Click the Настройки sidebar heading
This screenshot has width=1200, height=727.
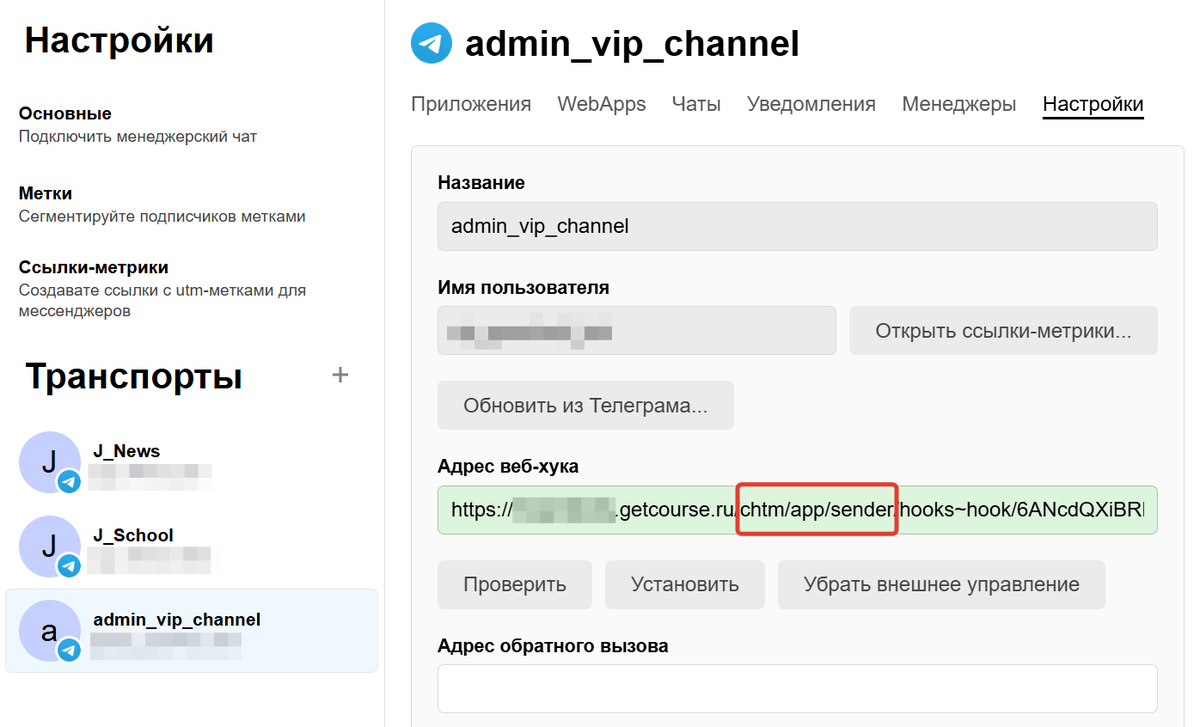click(119, 40)
